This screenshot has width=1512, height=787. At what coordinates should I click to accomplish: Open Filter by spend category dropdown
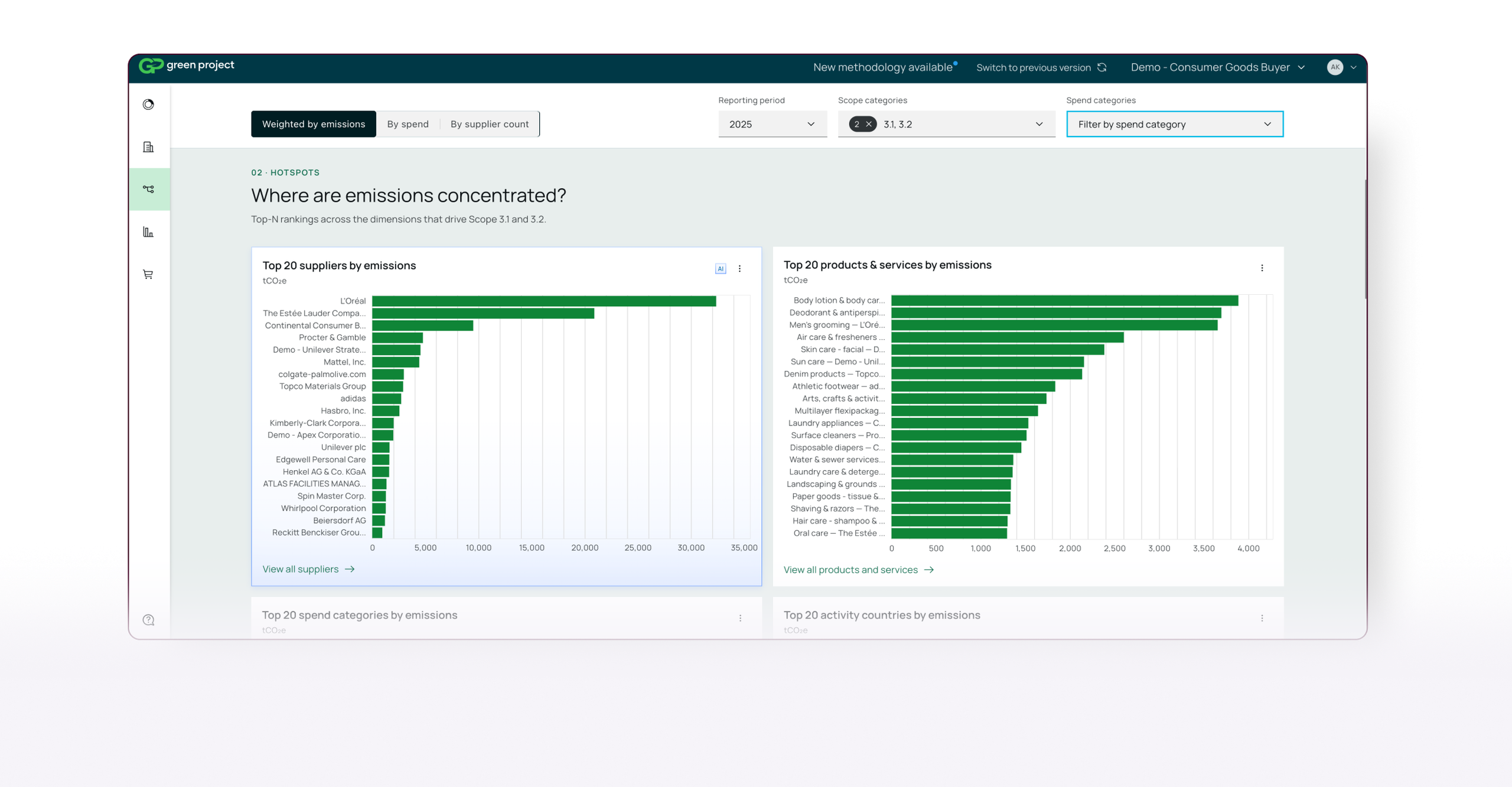tap(1175, 124)
